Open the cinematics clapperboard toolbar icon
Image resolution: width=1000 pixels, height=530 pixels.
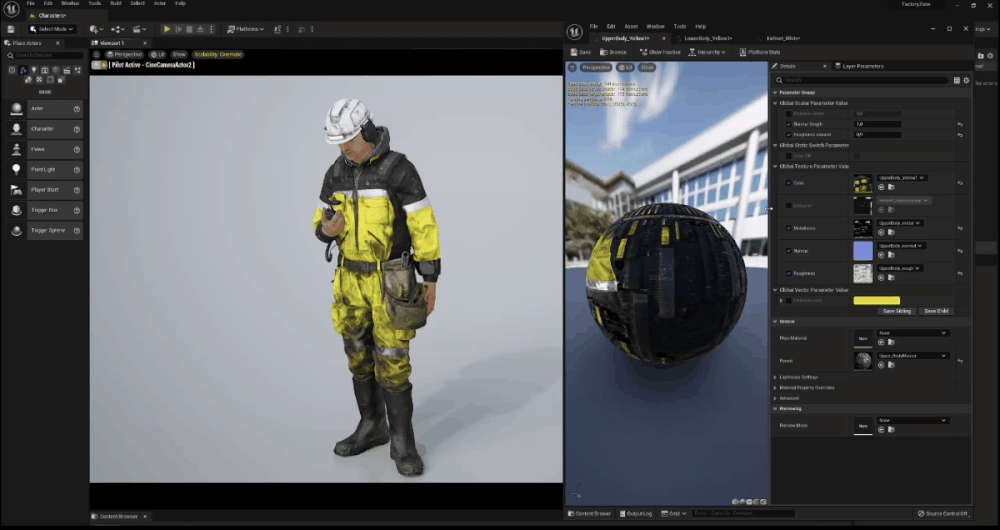(137, 29)
